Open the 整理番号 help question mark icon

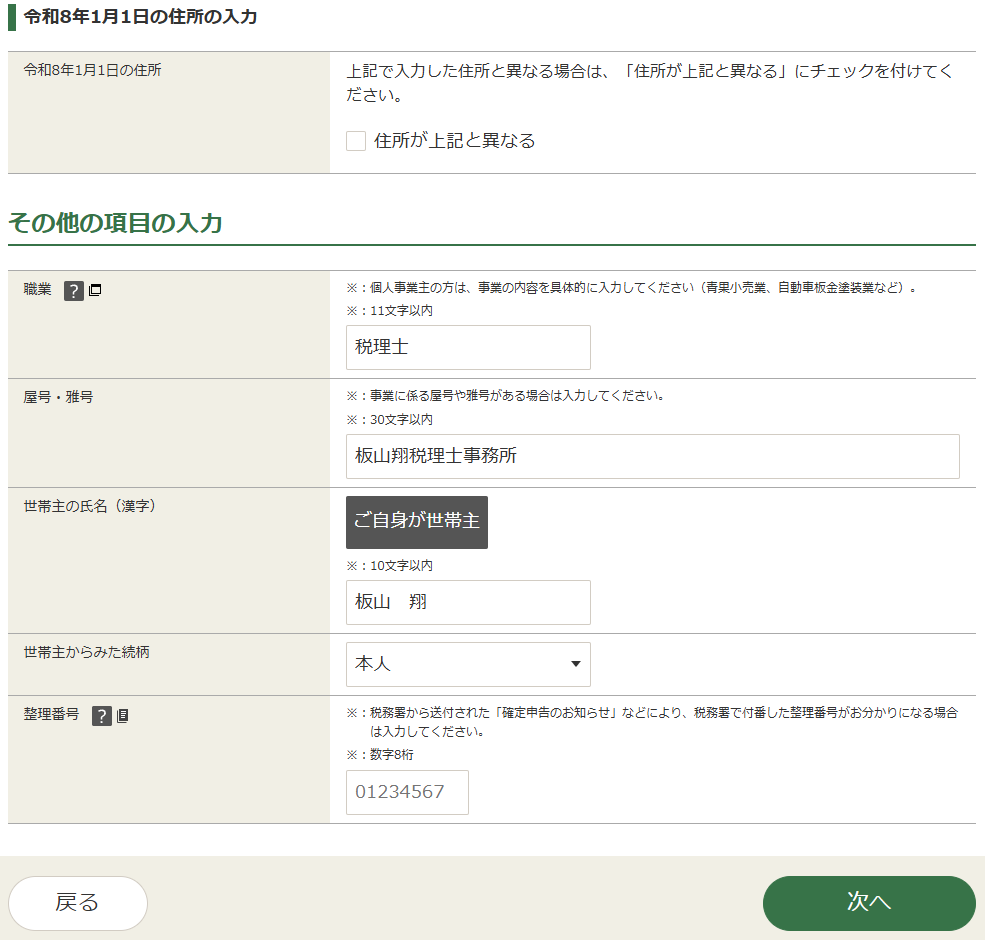102,716
